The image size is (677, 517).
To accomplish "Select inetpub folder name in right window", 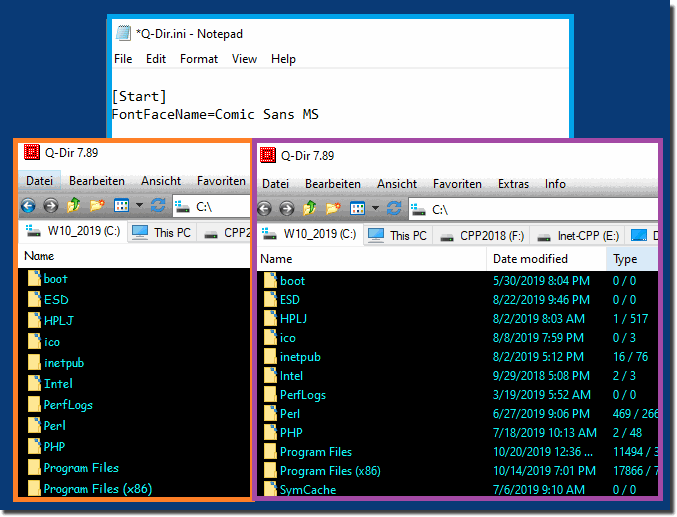I will point(301,357).
